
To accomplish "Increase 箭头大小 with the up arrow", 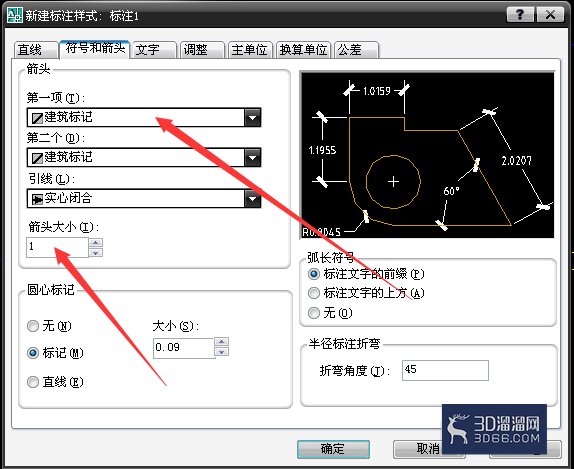I will pyautogui.click(x=96, y=242).
